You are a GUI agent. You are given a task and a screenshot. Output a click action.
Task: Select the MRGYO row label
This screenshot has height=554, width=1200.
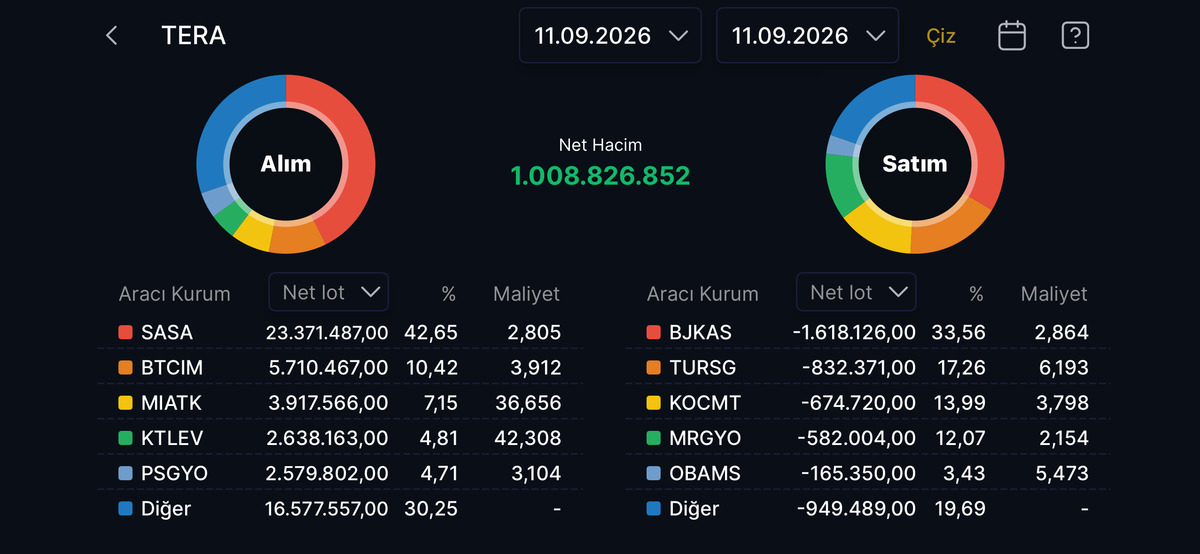[704, 438]
